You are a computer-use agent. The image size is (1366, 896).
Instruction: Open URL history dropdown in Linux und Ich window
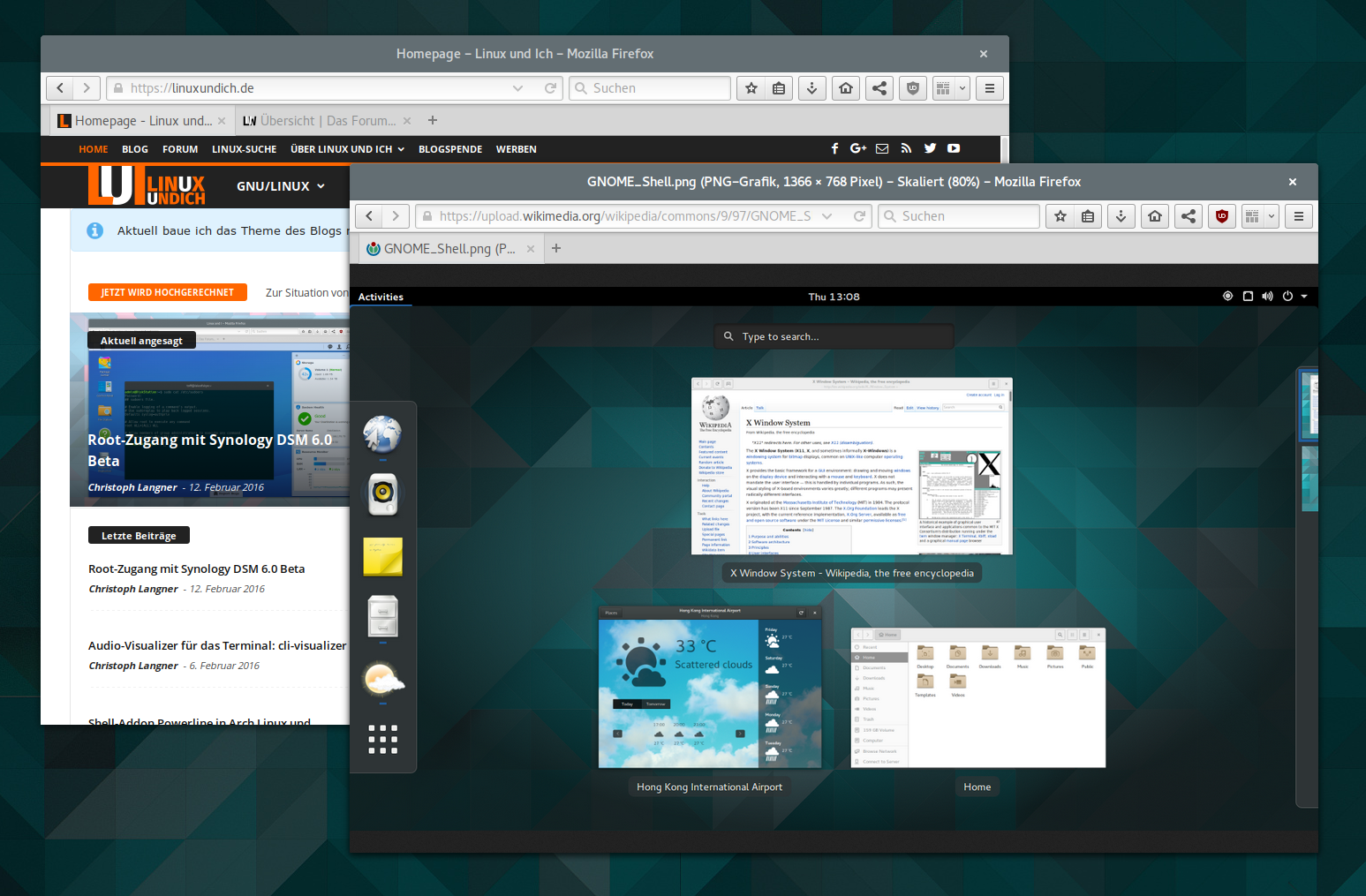517,88
